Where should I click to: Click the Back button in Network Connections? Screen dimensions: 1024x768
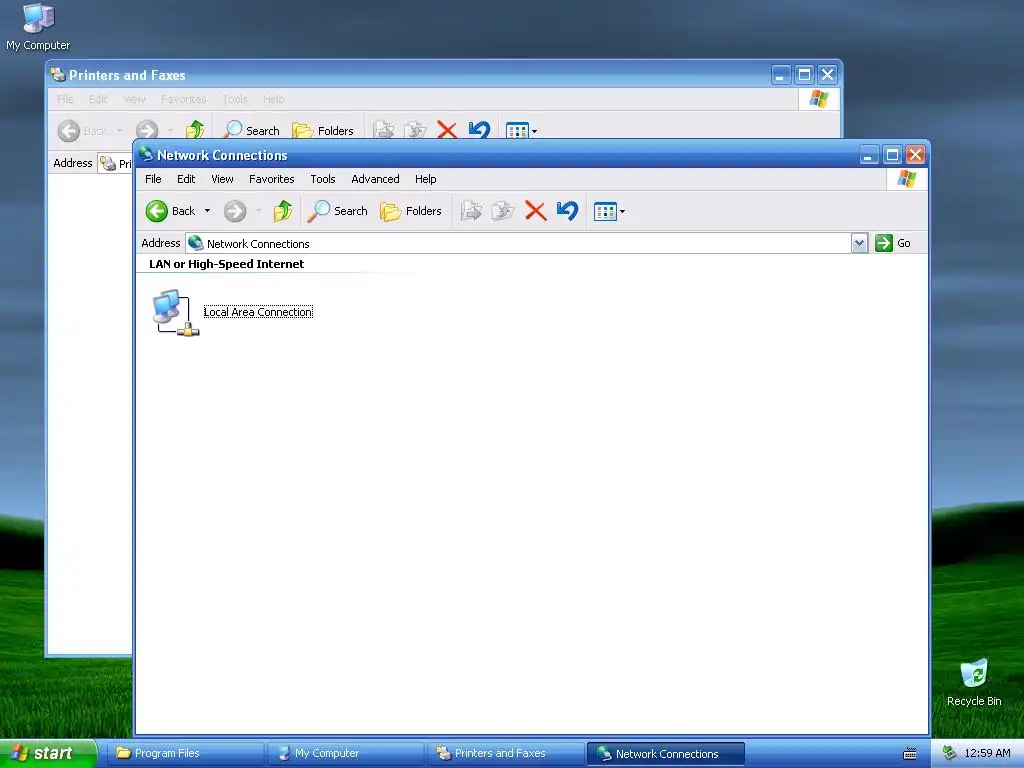pos(170,211)
